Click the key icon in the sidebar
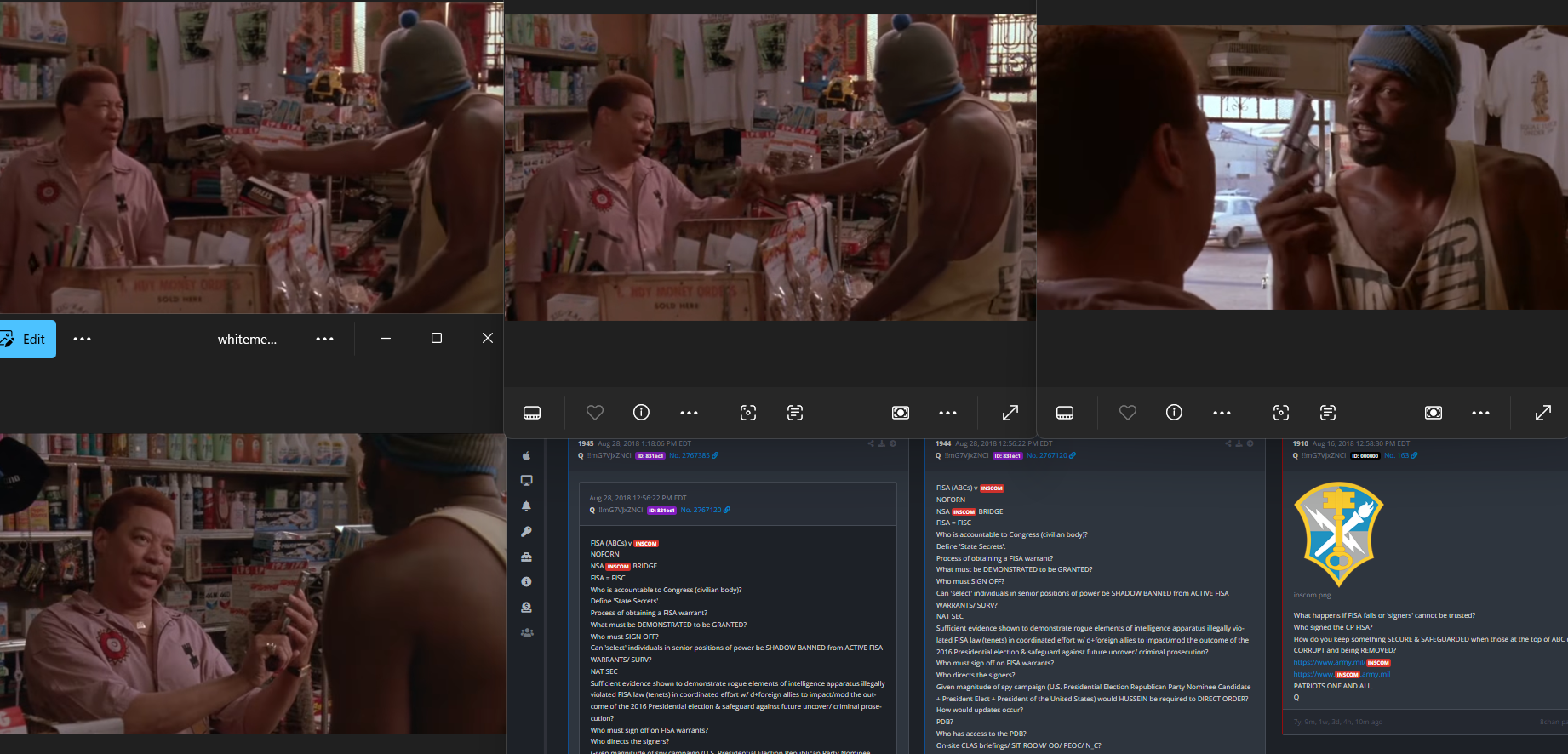 coord(526,531)
